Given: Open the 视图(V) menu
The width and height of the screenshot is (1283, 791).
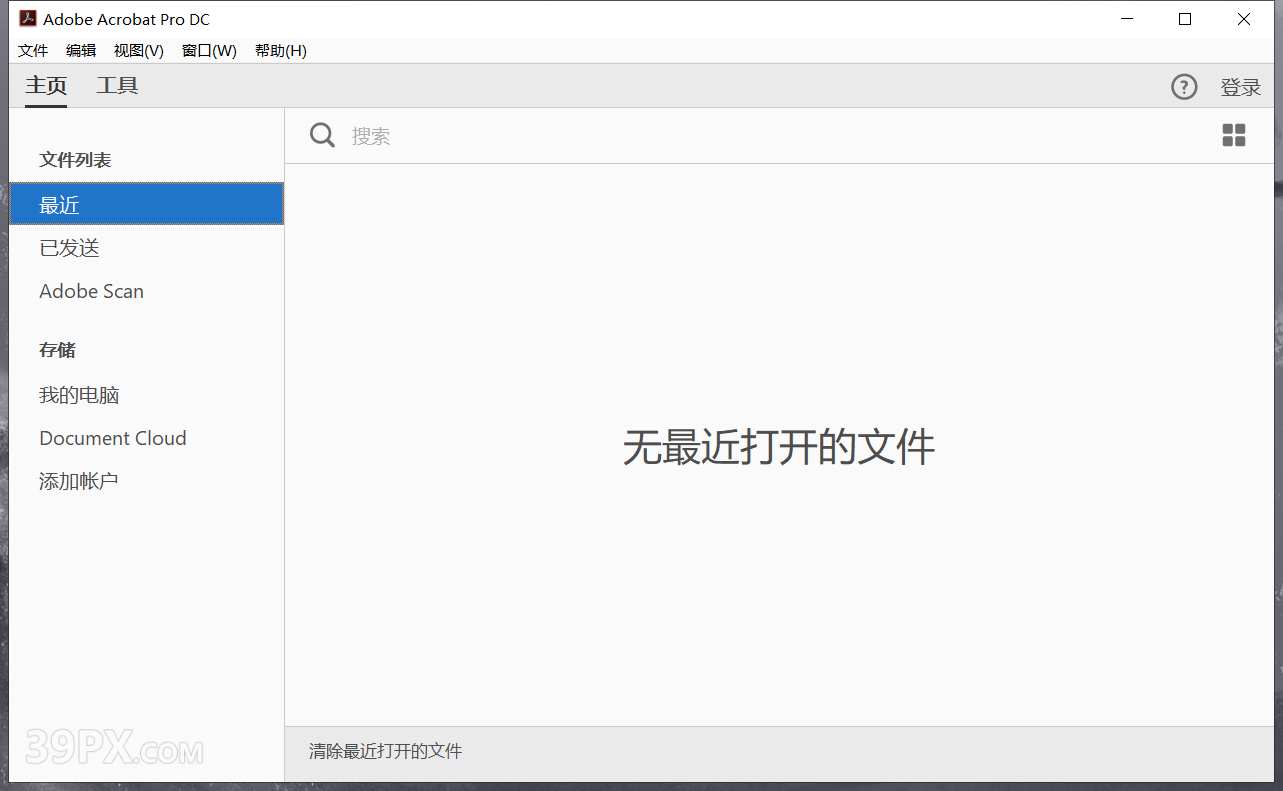Looking at the screenshot, I should click(139, 51).
